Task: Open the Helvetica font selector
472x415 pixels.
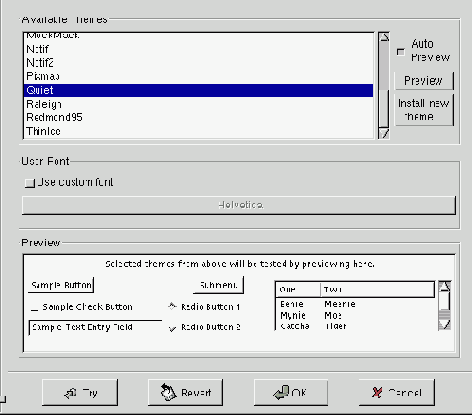Action: pyautogui.click(x=239, y=205)
